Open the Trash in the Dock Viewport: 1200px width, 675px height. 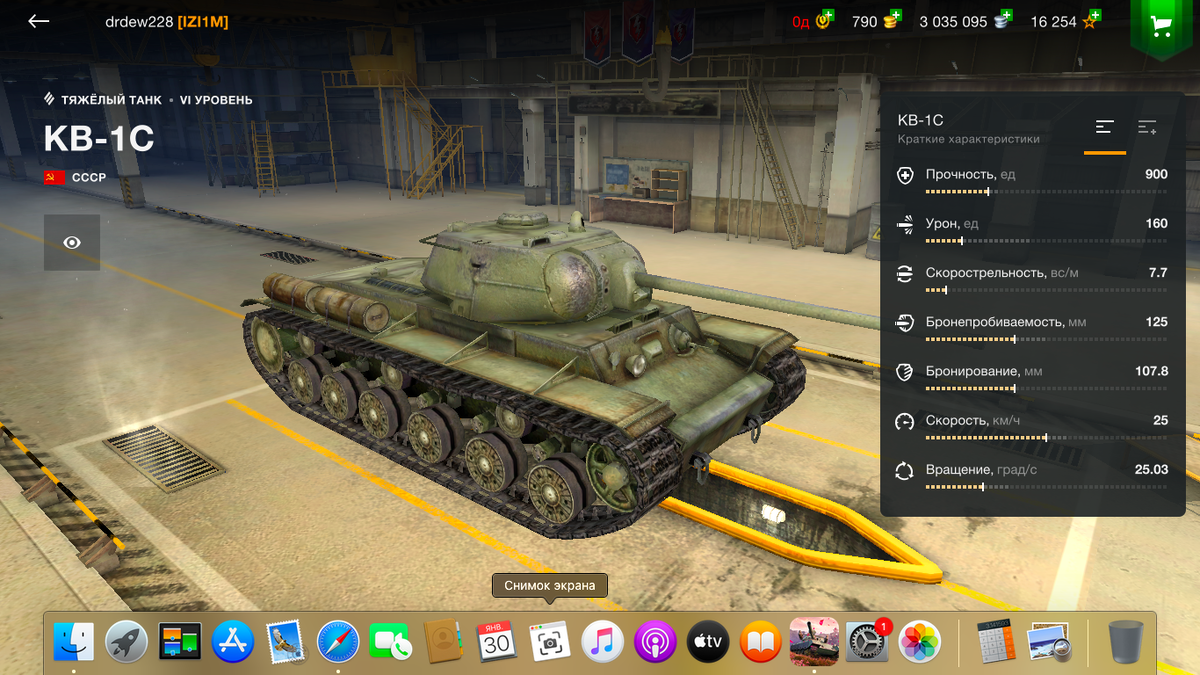(x=1125, y=641)
